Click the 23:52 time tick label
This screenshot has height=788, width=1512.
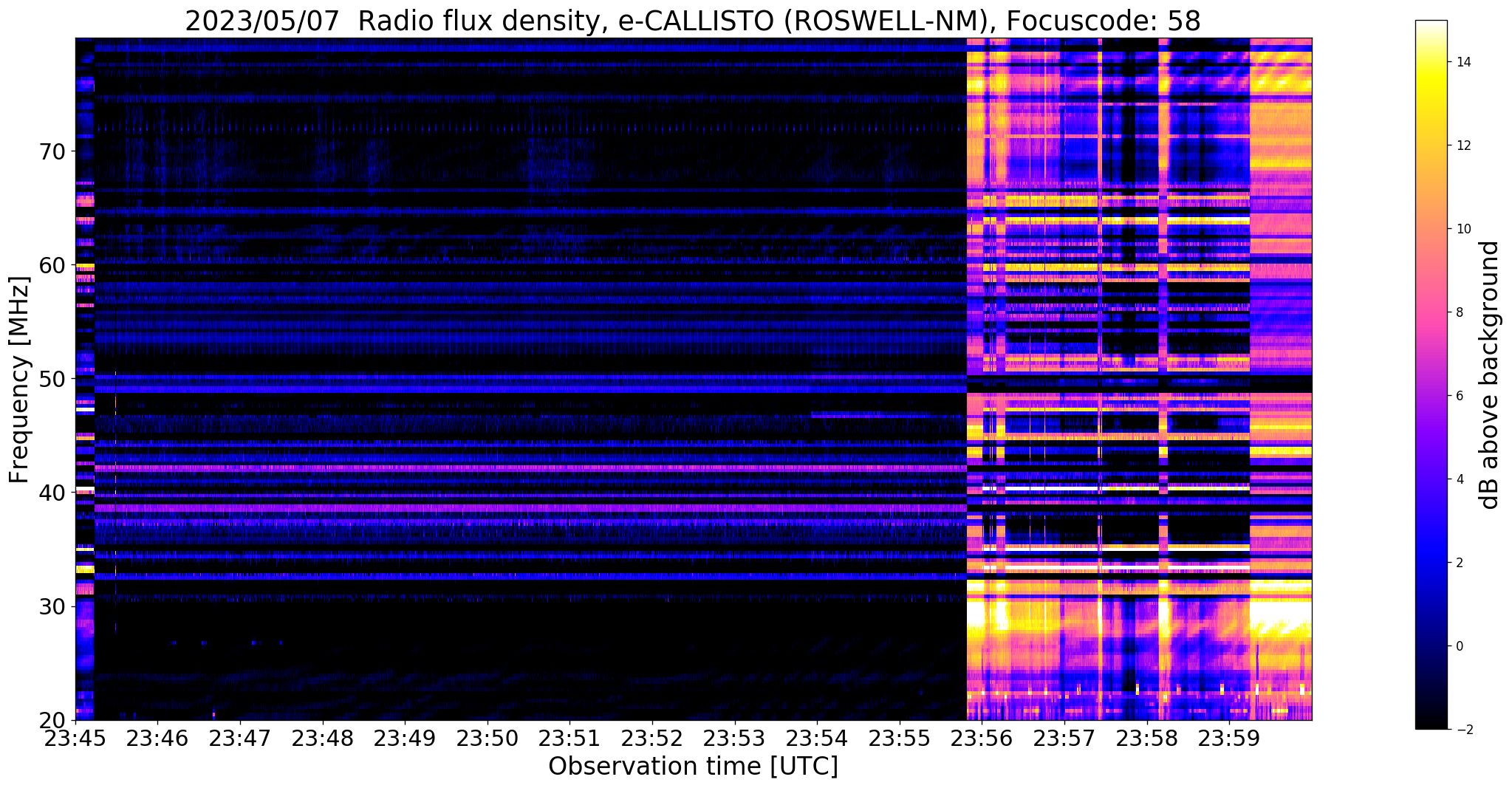[652, 739]
